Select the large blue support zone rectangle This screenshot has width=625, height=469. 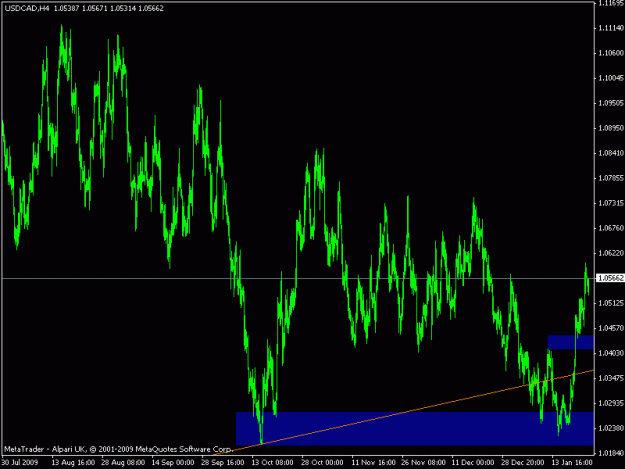pyautogui.click(x=415, y=428)
